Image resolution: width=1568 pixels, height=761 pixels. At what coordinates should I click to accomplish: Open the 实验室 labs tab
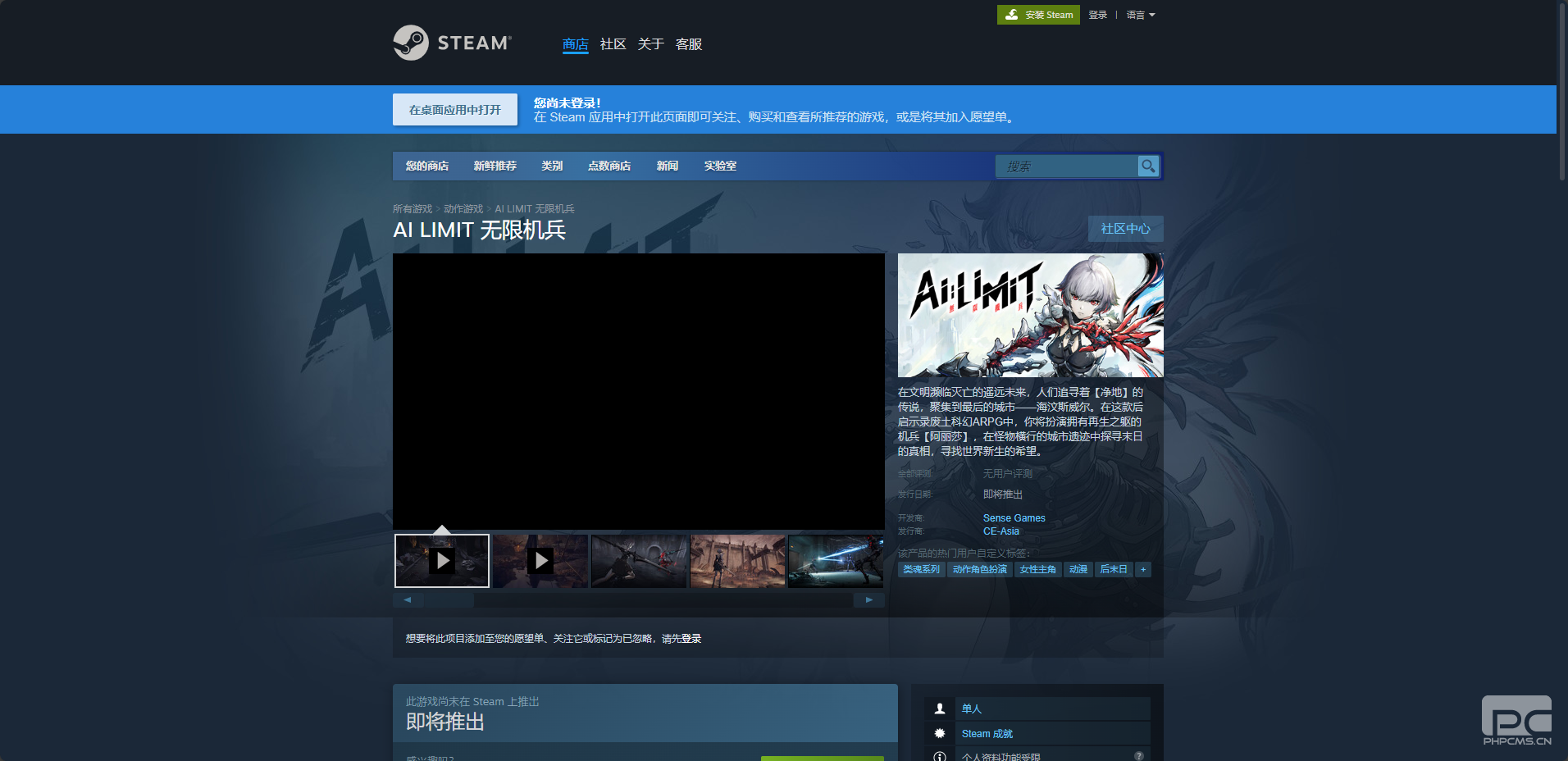pyautogui.click(x=720, y=166)
